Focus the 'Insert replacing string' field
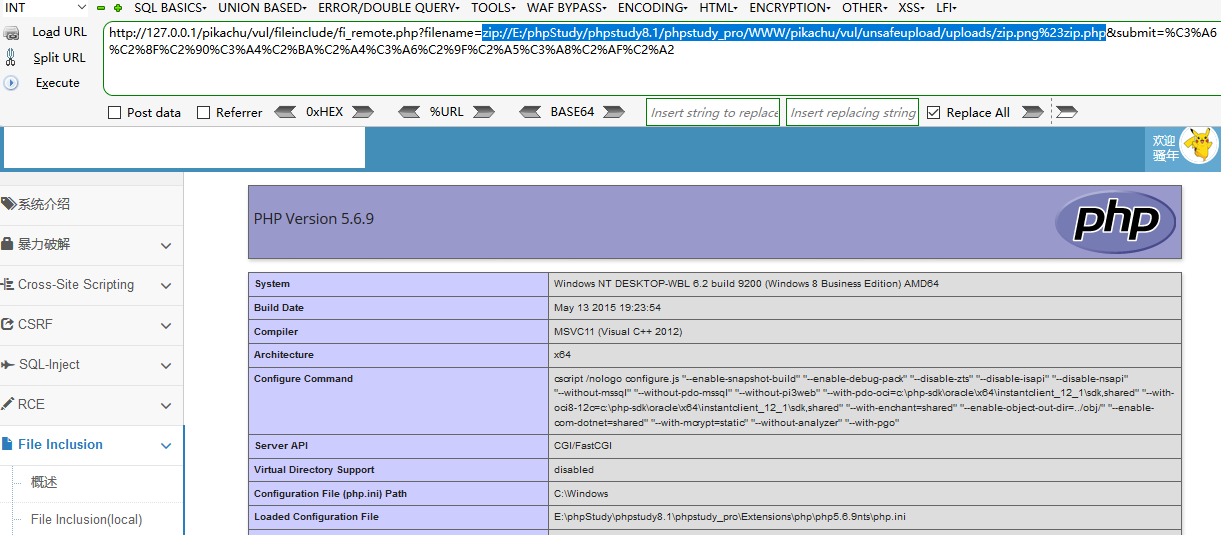Image resolution: width=1221 pixels, height=535 pixels. pos(853,112)
